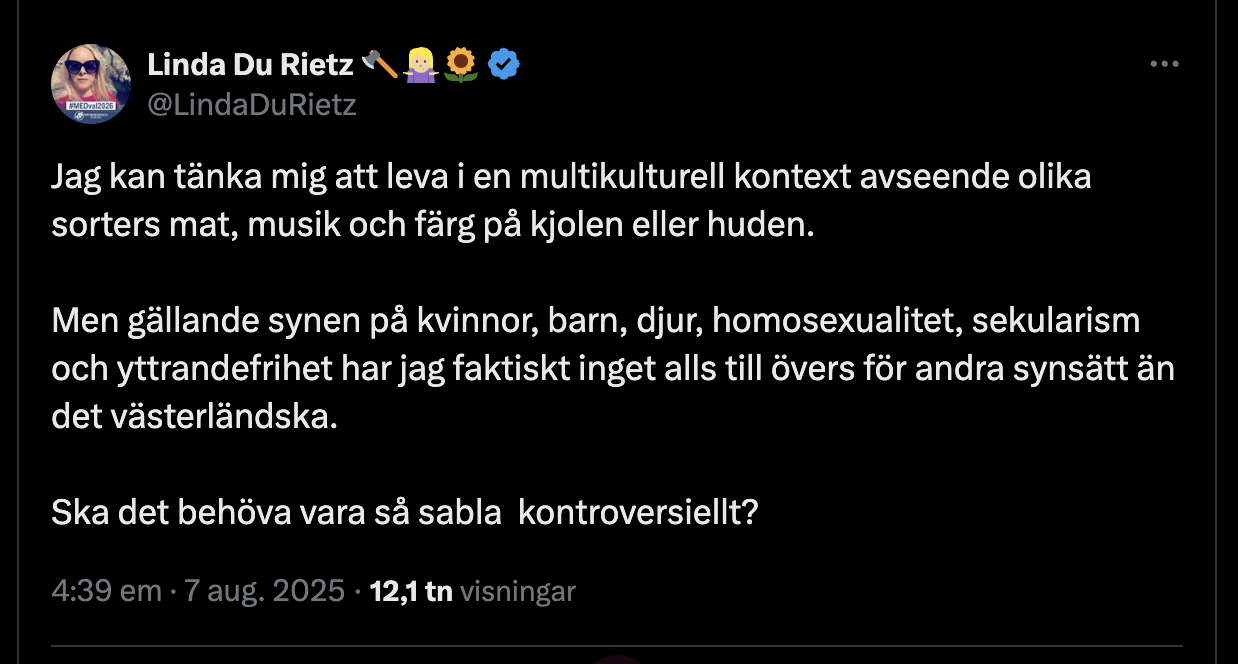Open the three-dot more options menu
The width and height of the screenshot is (1238, 664).
click(1165, 65)
